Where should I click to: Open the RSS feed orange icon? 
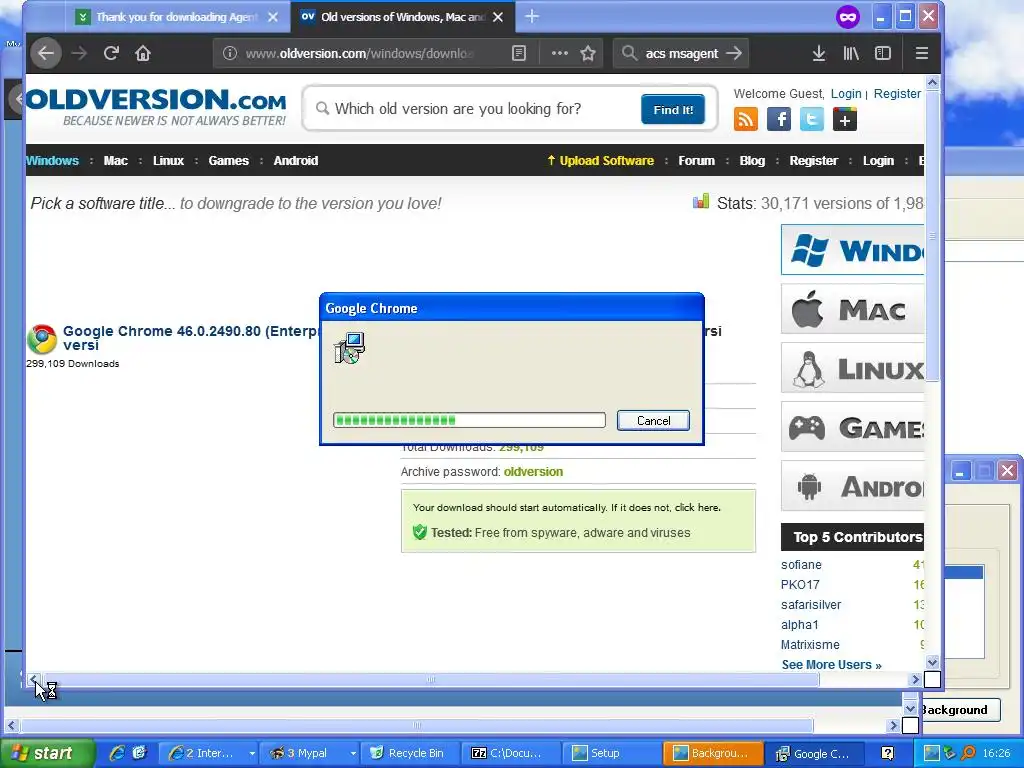[746, 120]
